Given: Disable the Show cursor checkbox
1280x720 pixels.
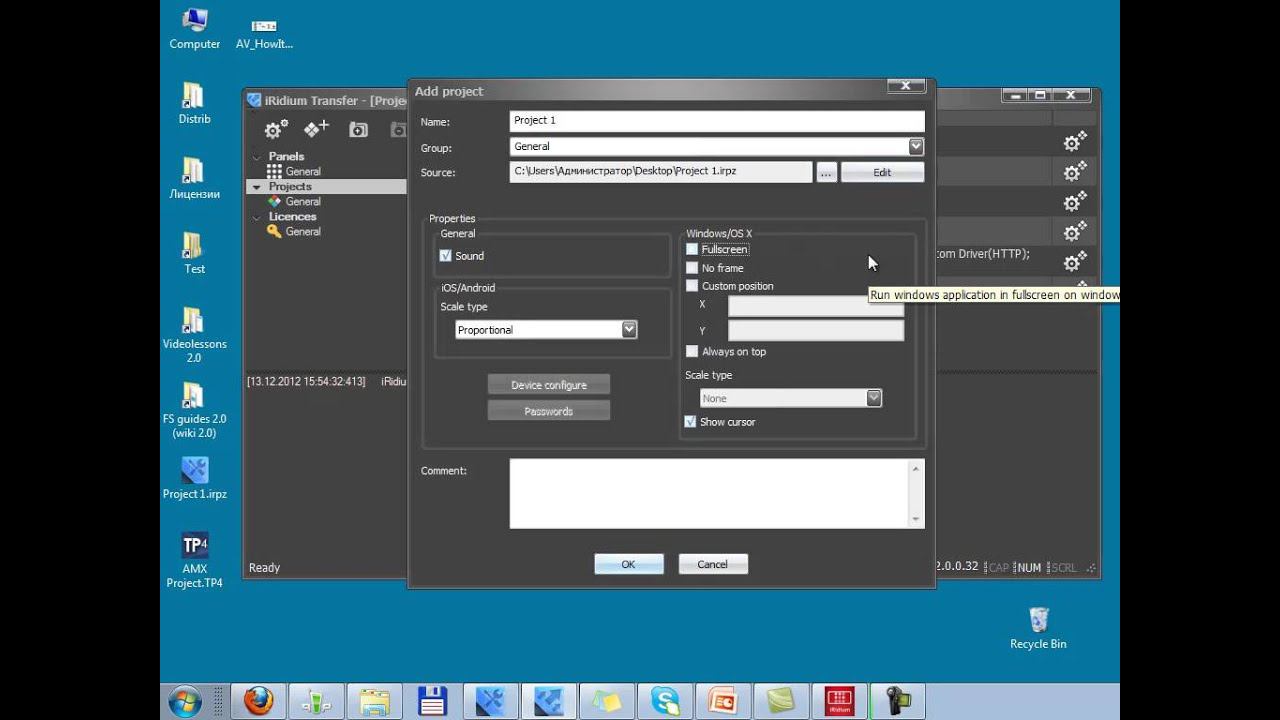Looking at the screenshot, I should (690, 422).
